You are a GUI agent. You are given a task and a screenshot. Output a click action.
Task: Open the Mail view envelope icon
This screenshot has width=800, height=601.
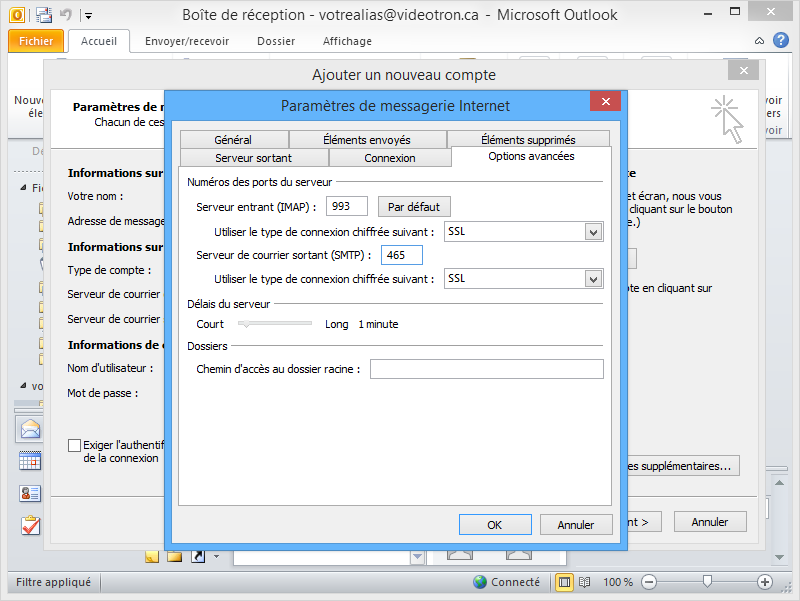point(30,430)
